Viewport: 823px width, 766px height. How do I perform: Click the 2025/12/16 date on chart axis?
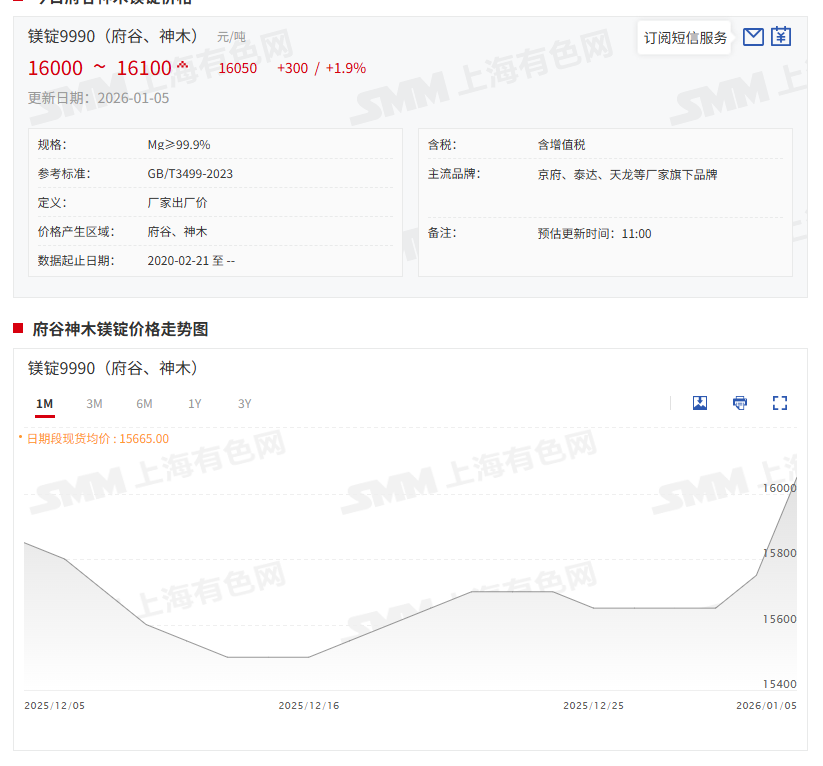click(x=308, y=706)
